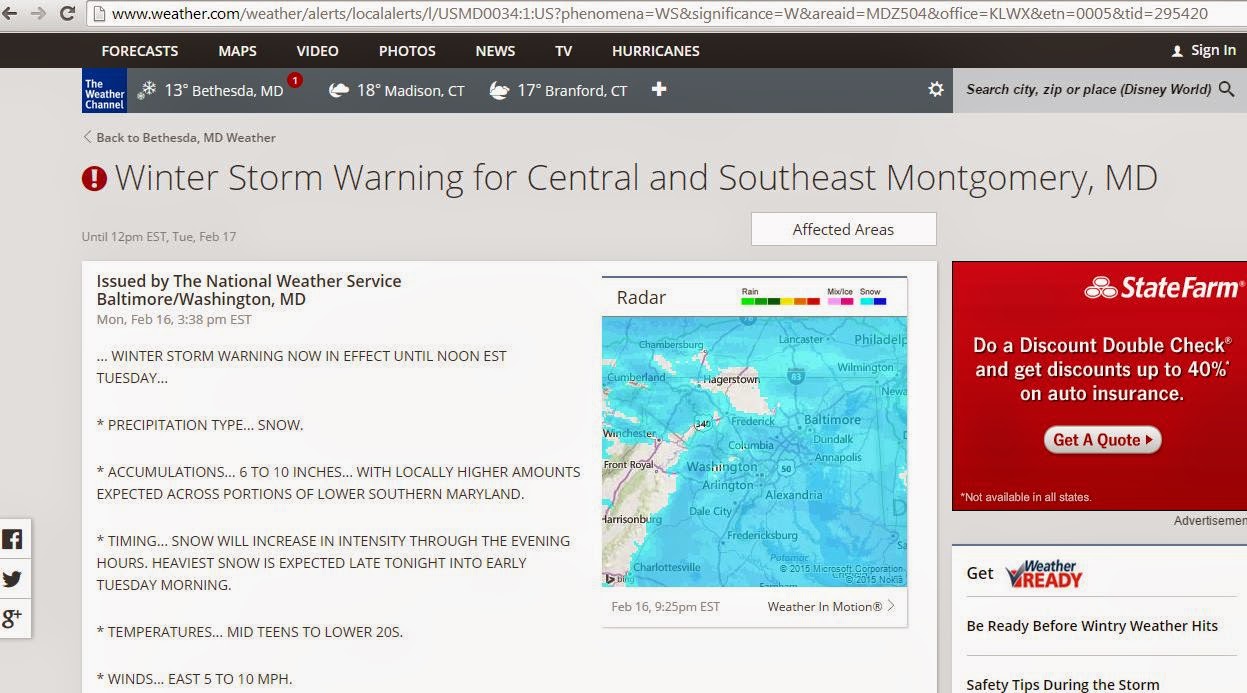Image resolution: width=1247 pixels, height=693 pixels.
Task: Open the Bethesda, MD alert badge
Action: coord(295,80)
